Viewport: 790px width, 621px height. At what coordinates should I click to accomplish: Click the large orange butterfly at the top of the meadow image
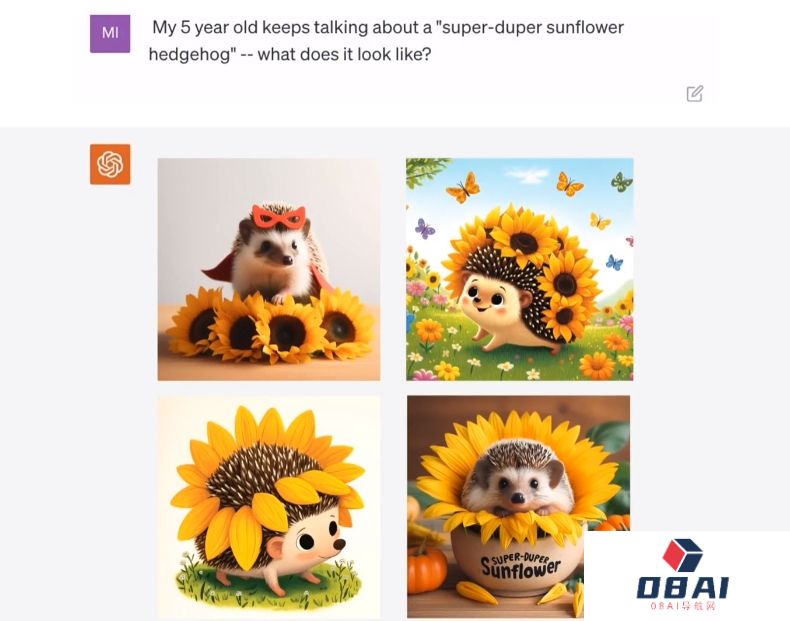point(464,187)
